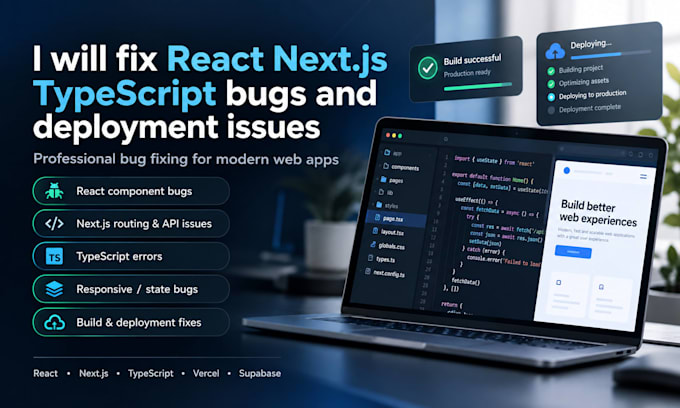Click the cloud upload icon beside Build & deployment fixes

click(x=54, y=323)
